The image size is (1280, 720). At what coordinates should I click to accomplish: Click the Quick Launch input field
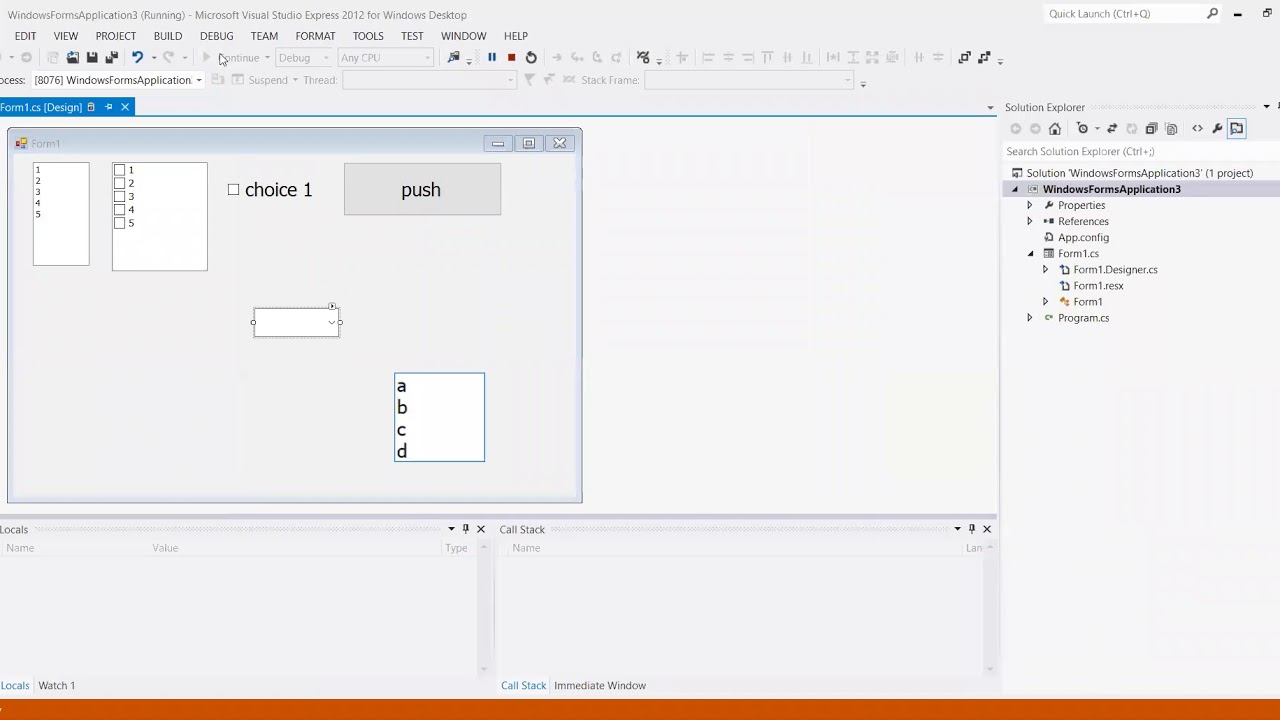pos(1124,14)
